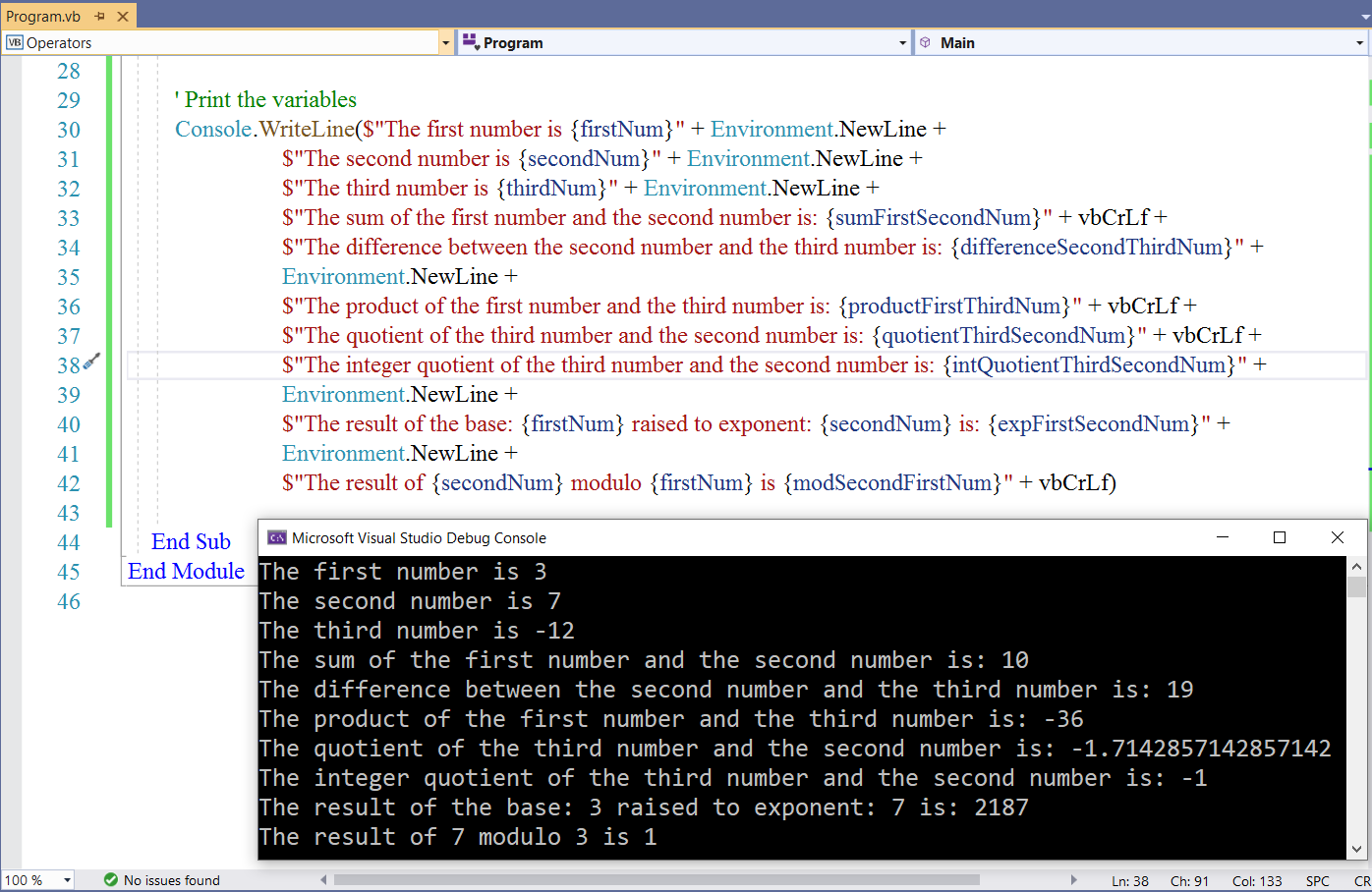Click console output 'The first number is 3'

pyautogui.click(x=403, y=572)
